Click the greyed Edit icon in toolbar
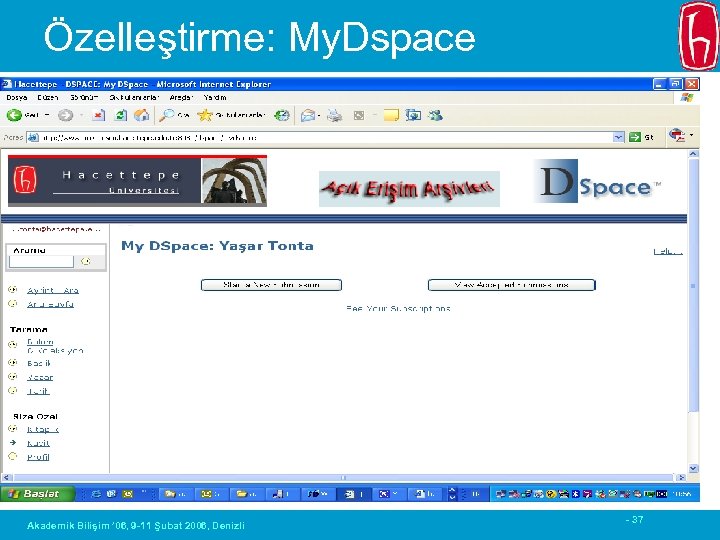The height and width of the screenshot is (540, 720). click(359, 115)
